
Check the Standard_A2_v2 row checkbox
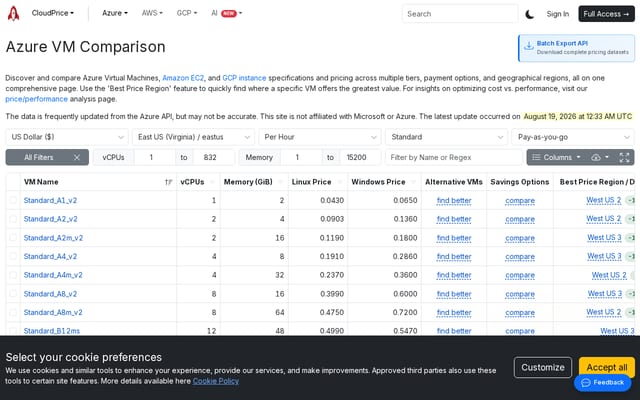point(13,219)
